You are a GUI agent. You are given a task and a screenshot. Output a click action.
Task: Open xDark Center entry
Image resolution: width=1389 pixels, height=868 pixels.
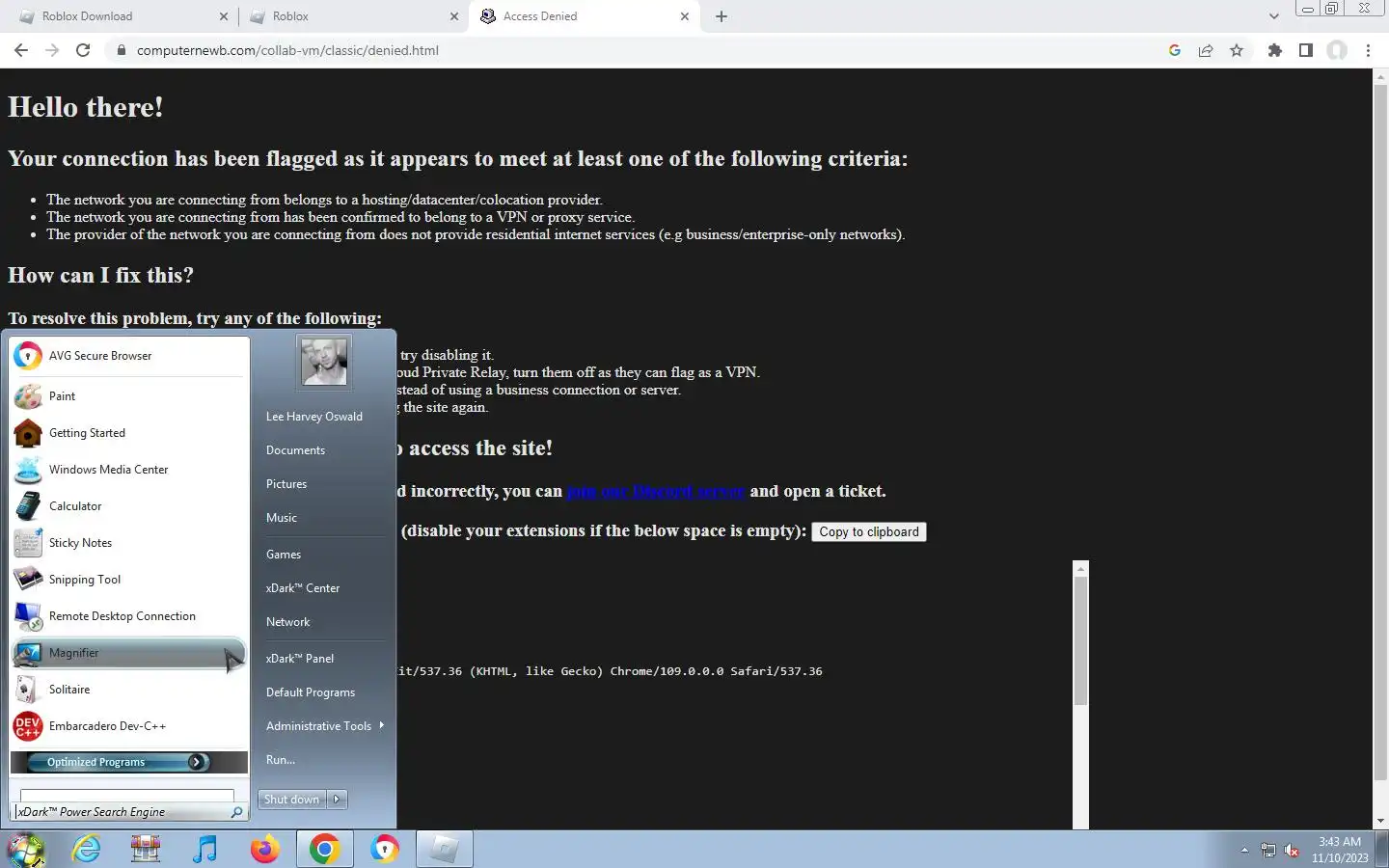303,588
